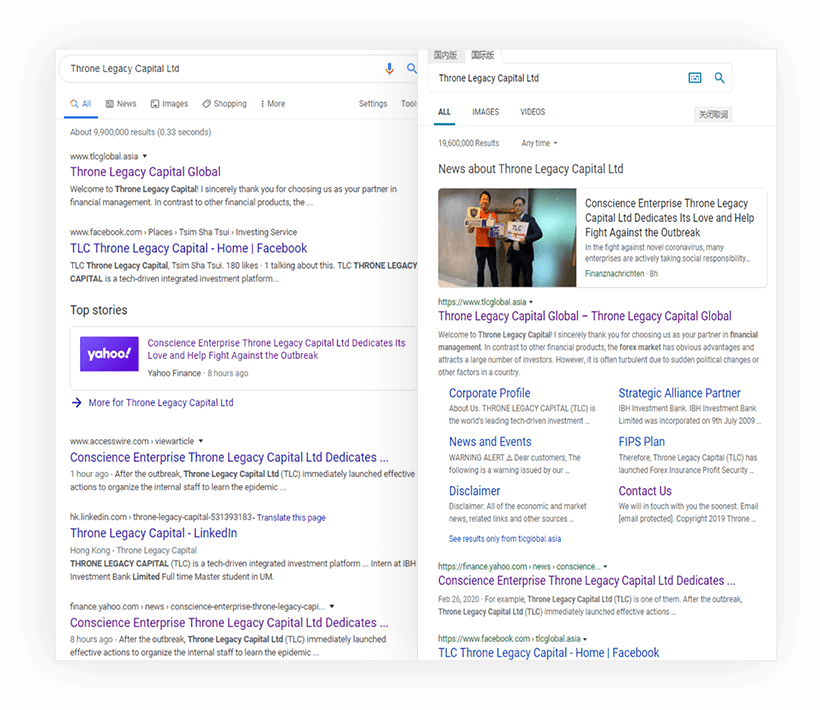Click arrow icon beside More for Throne Legacy

(x=76, y=403)
